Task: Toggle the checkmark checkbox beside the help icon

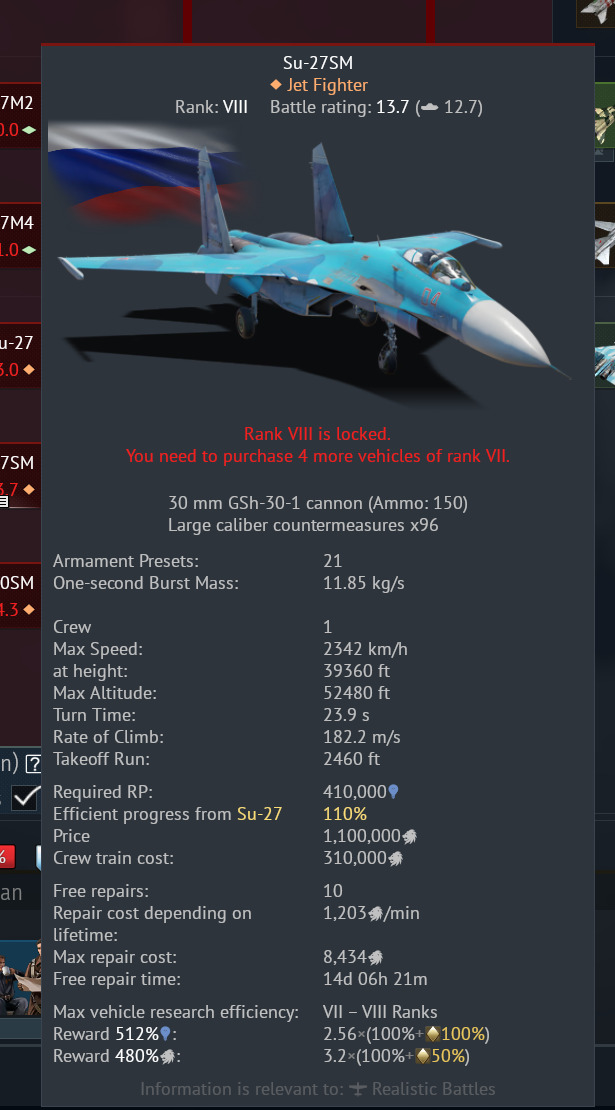Action: 27,797
